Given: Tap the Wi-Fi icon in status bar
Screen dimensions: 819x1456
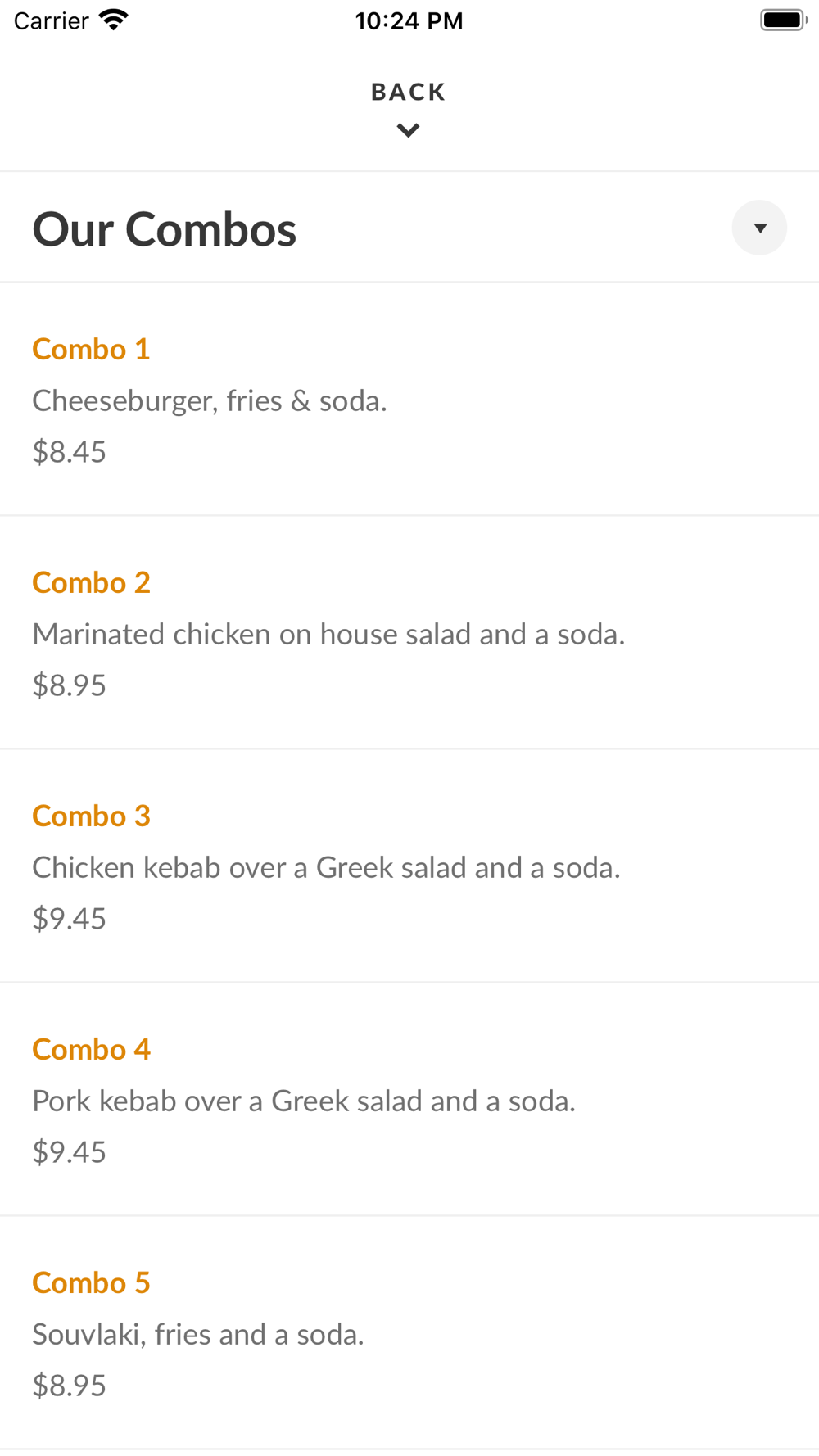Looking at the screenshot, I should [114, 20].
